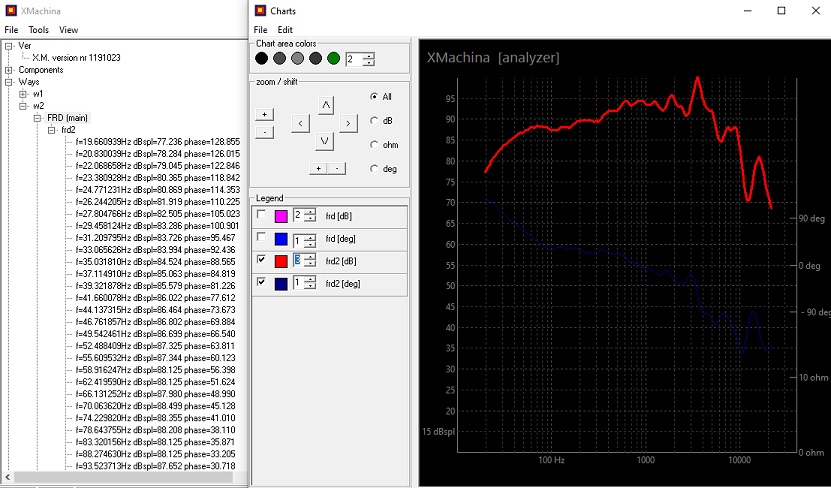831x488 pixels.
Task: Adjust the frd [deg] line width spinner
Action: [x=311, y=241]
